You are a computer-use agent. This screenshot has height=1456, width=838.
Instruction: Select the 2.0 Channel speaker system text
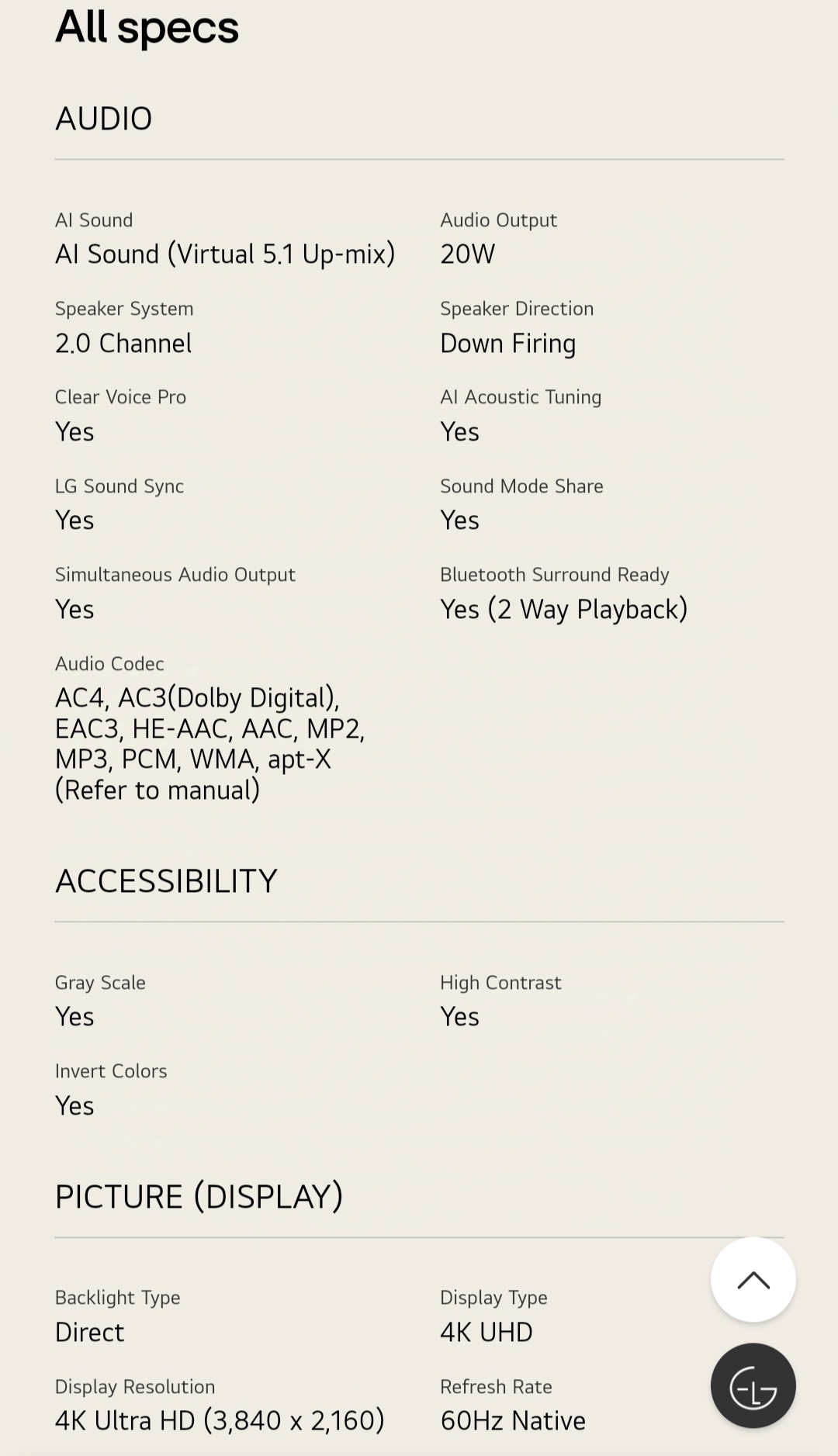123,343
